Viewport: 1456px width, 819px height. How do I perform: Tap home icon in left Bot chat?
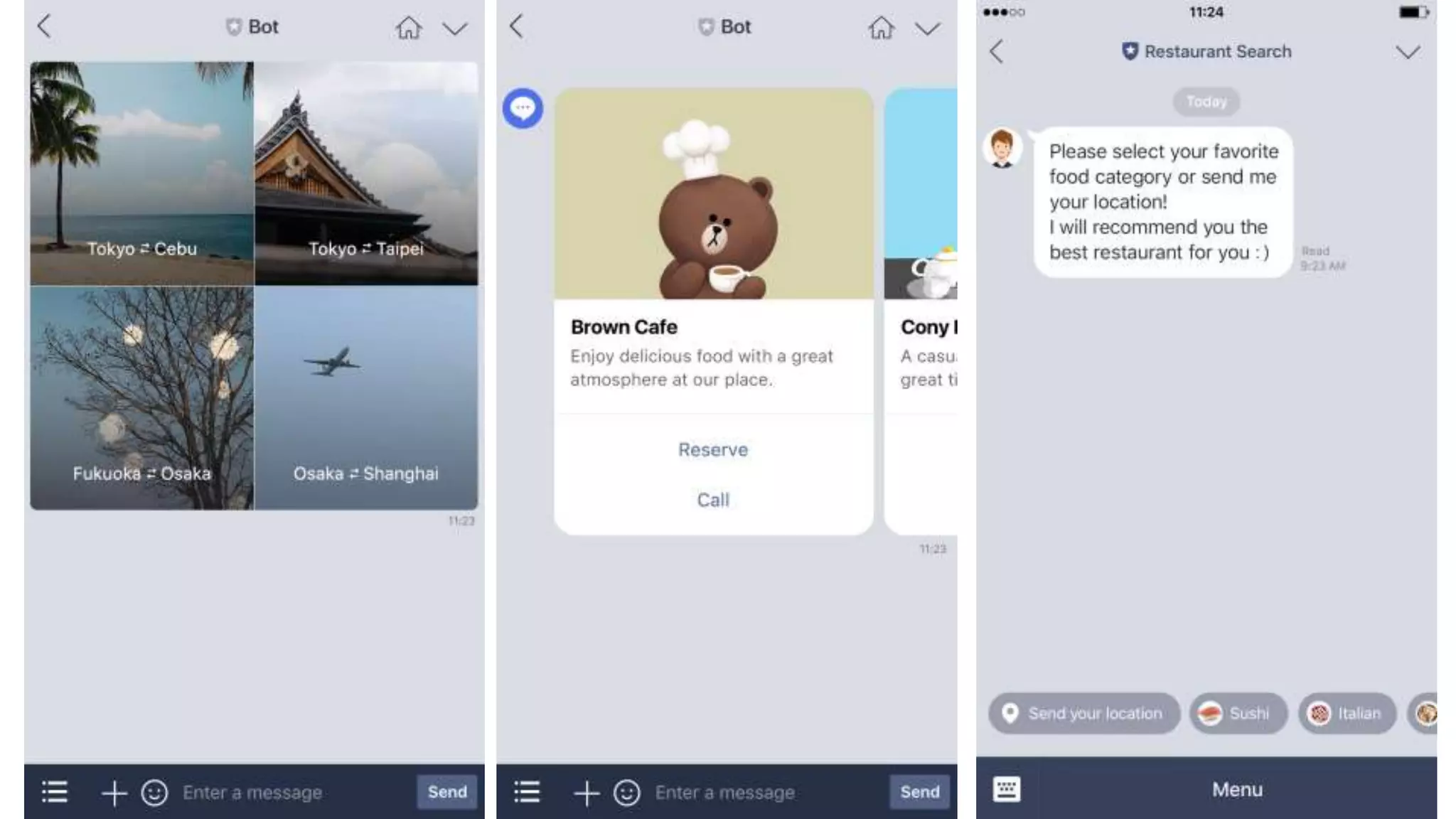click(x=409, y=28)
